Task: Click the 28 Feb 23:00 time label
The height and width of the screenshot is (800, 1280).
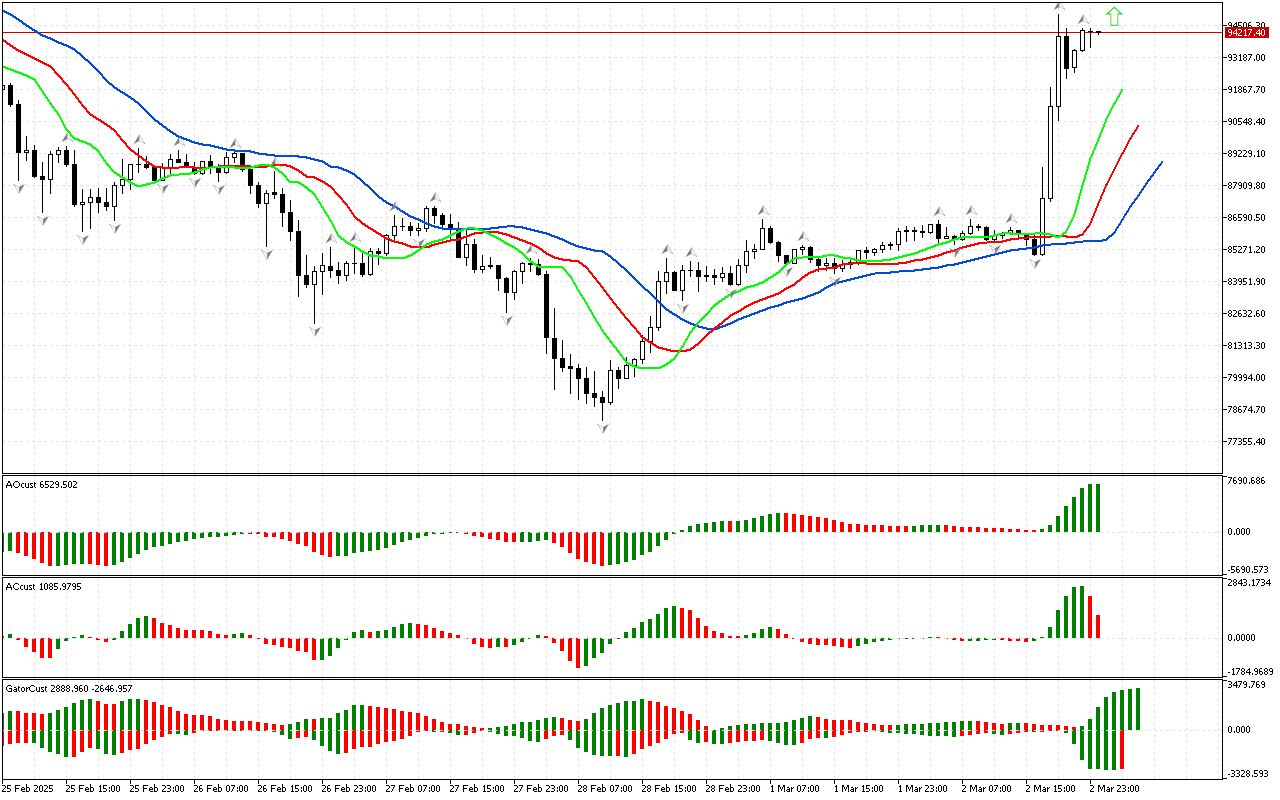Action: pos(733,789)
